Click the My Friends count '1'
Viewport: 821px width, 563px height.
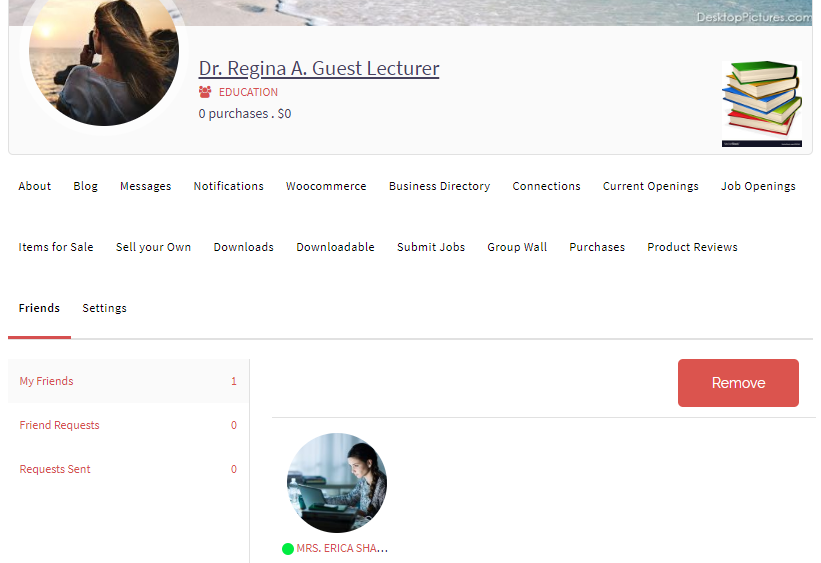234,381
